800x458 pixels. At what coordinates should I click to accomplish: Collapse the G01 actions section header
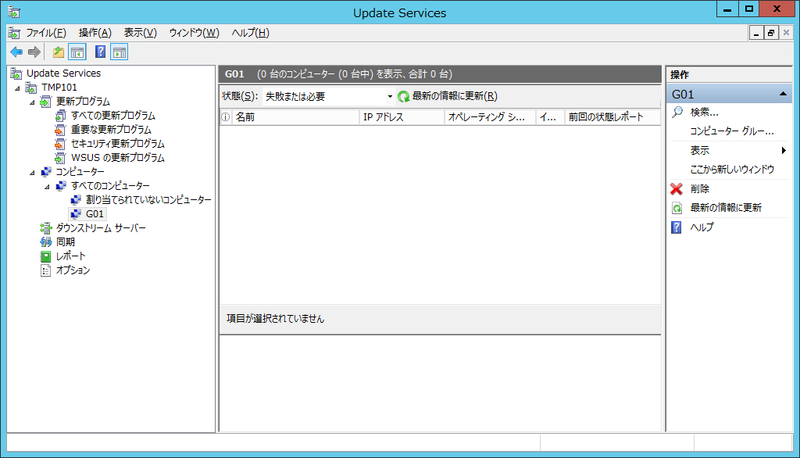point(783,94)
